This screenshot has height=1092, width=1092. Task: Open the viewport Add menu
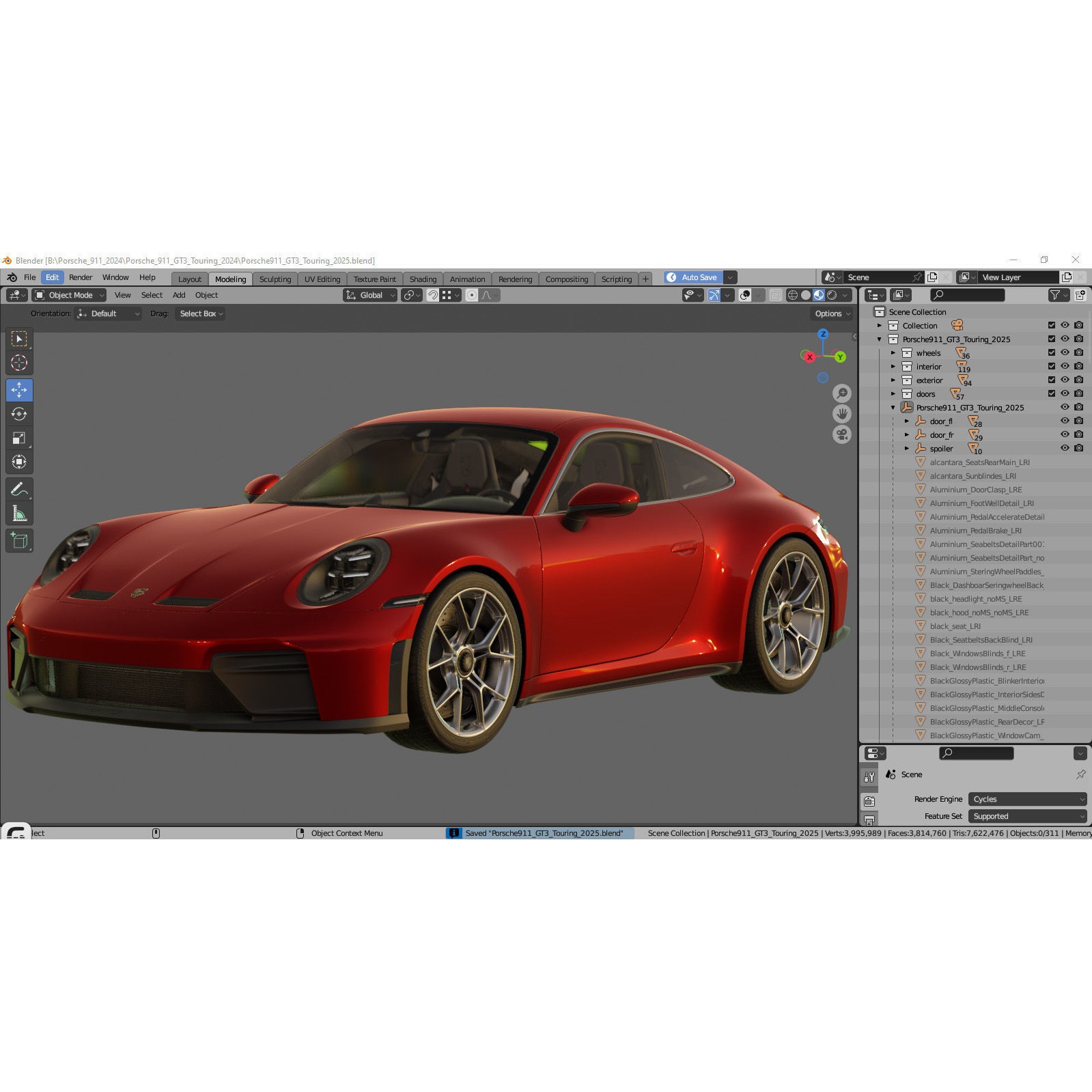pos(179,295)
